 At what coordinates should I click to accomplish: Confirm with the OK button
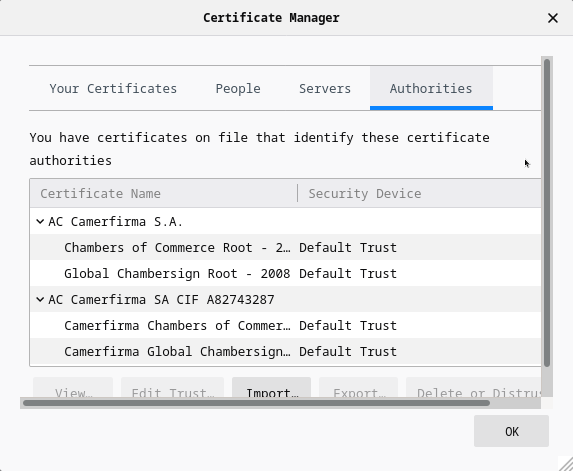[x=511, y=431]
